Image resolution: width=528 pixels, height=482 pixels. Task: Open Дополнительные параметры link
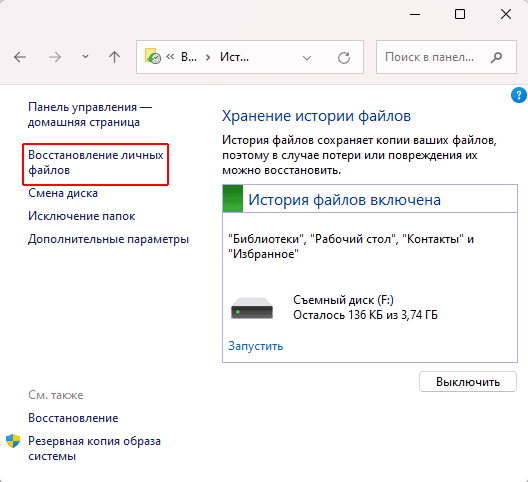tap(108, 239)
